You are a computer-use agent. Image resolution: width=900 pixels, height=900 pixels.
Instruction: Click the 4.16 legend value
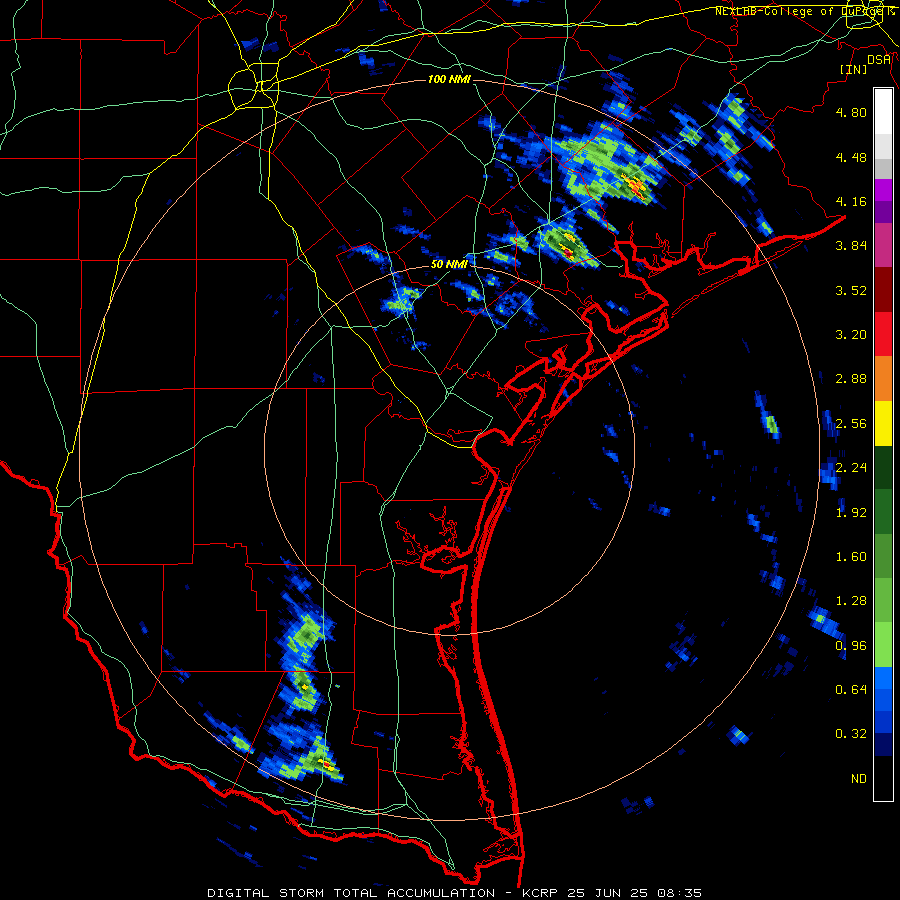[x=851, y=201]
